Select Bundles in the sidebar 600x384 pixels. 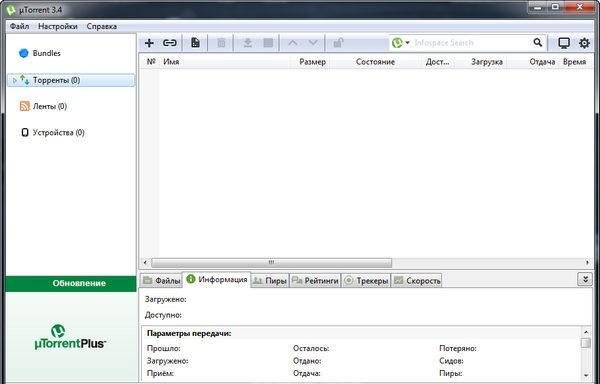(46, 53)
